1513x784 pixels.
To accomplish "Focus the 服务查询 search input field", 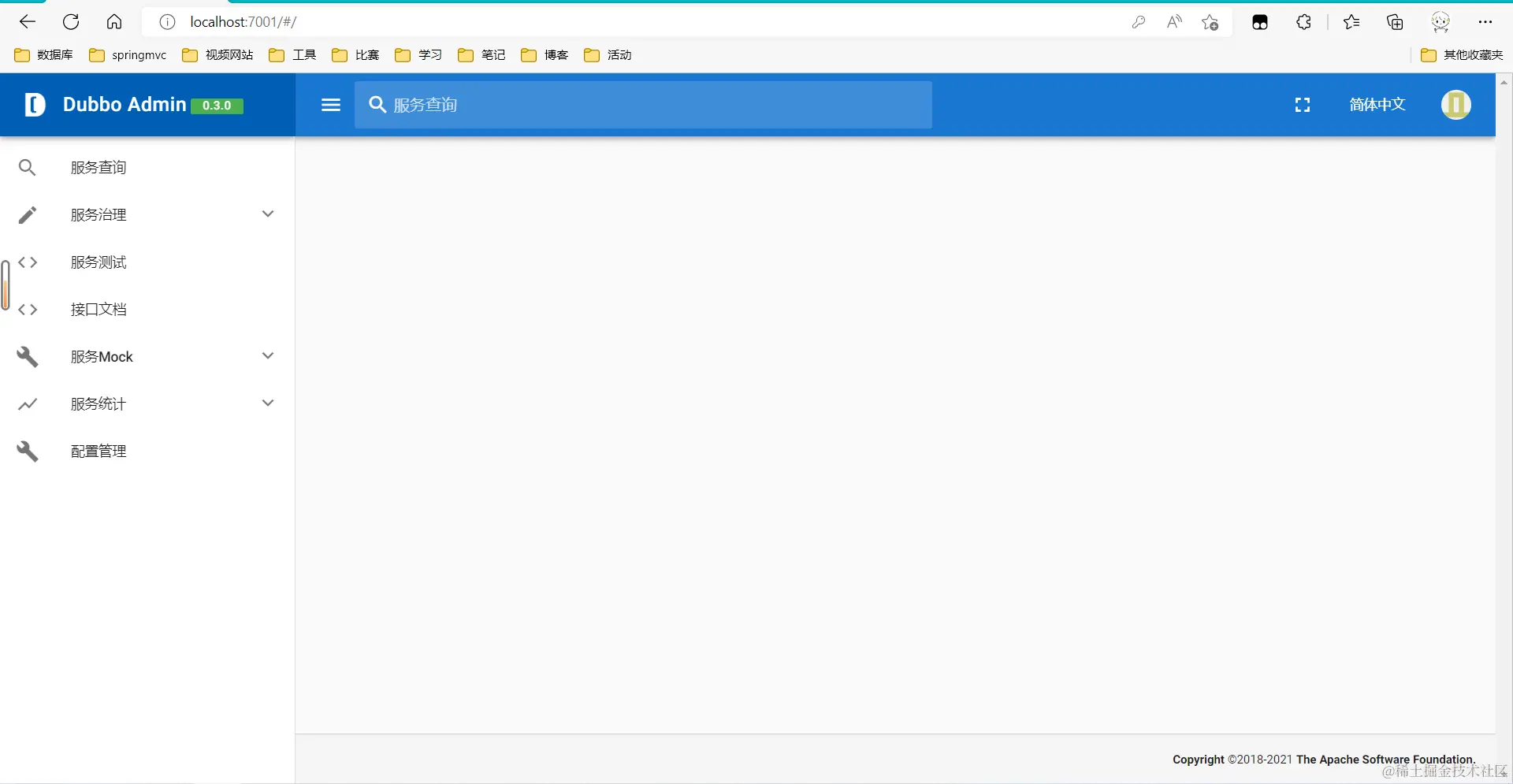I will pyautogui.click(x=643, y=105).
